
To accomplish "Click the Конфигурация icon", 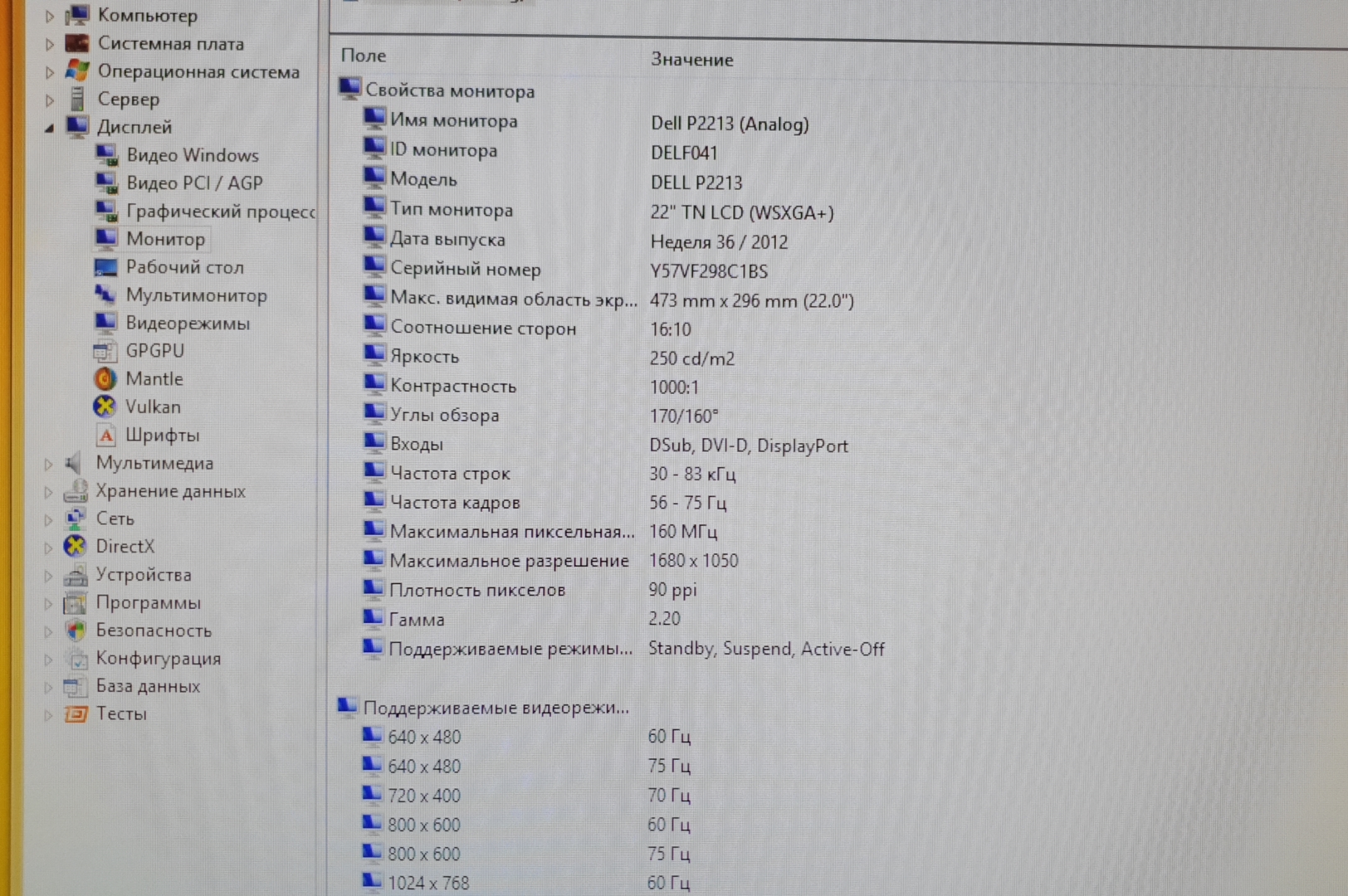I will 76,659.
